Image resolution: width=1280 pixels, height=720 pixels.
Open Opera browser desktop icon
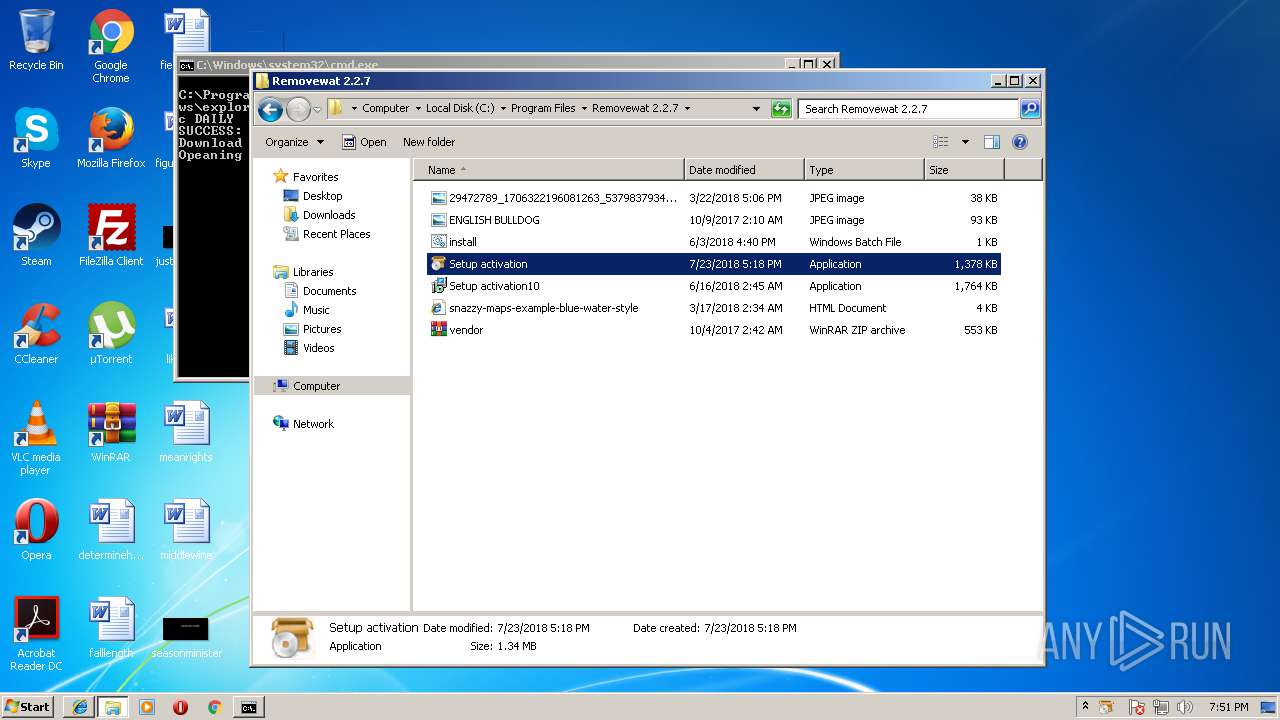pos(36,530)
